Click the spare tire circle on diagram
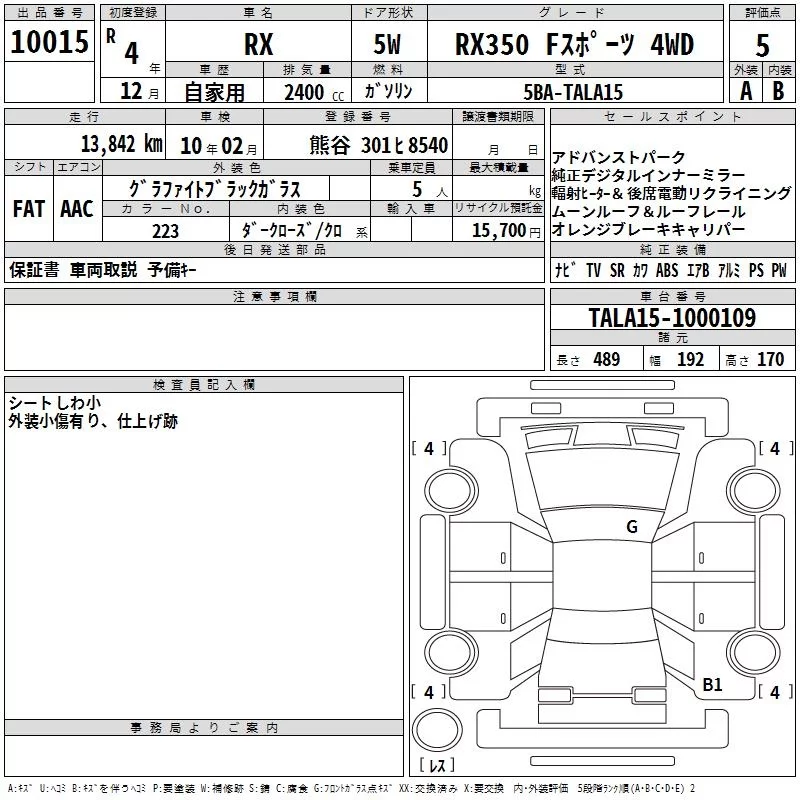The image size is (800, 800). [x=437, y=729]
